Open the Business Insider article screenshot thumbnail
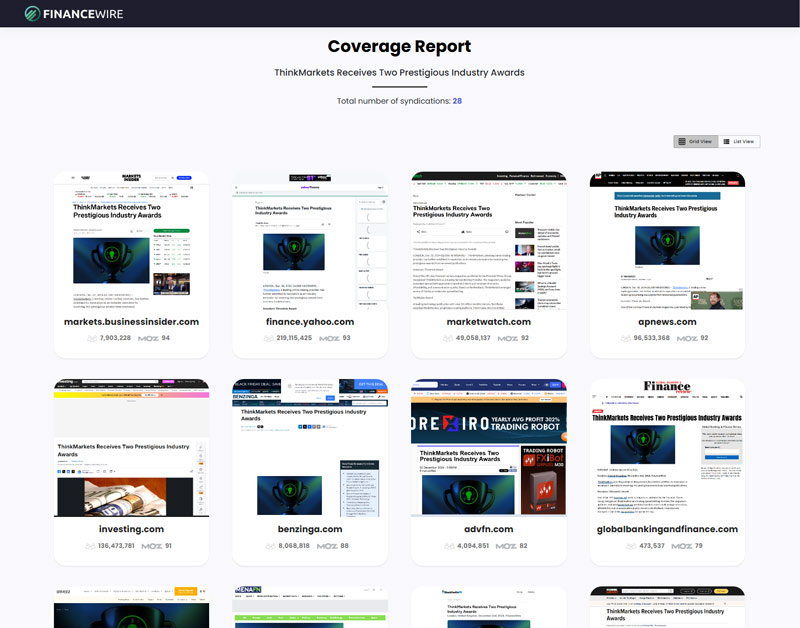This screenshot has height=628, width=800. pyautogui.click(x=131, y=241)
